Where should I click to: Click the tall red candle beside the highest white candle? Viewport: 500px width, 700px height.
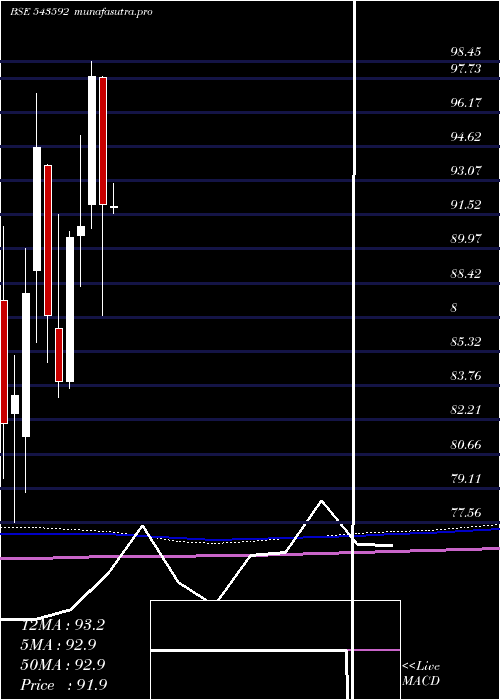click(103, 141)
